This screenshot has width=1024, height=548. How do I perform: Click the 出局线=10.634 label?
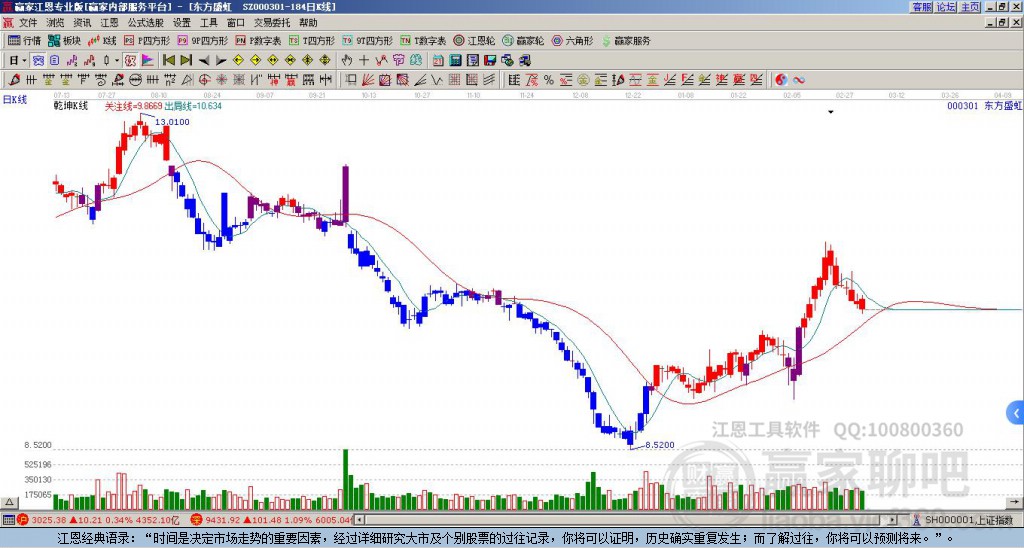click(193, 105)
